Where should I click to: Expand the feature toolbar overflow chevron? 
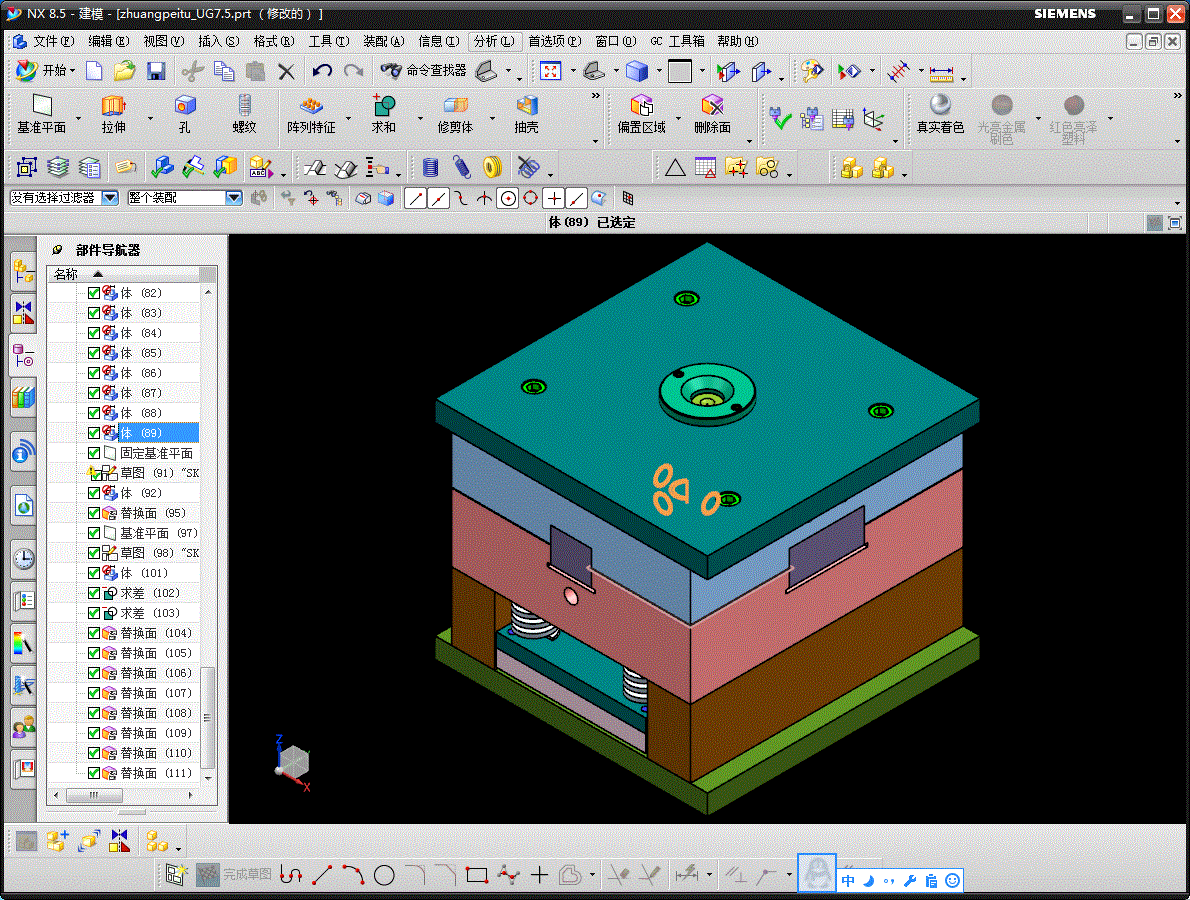coord(596,96)
